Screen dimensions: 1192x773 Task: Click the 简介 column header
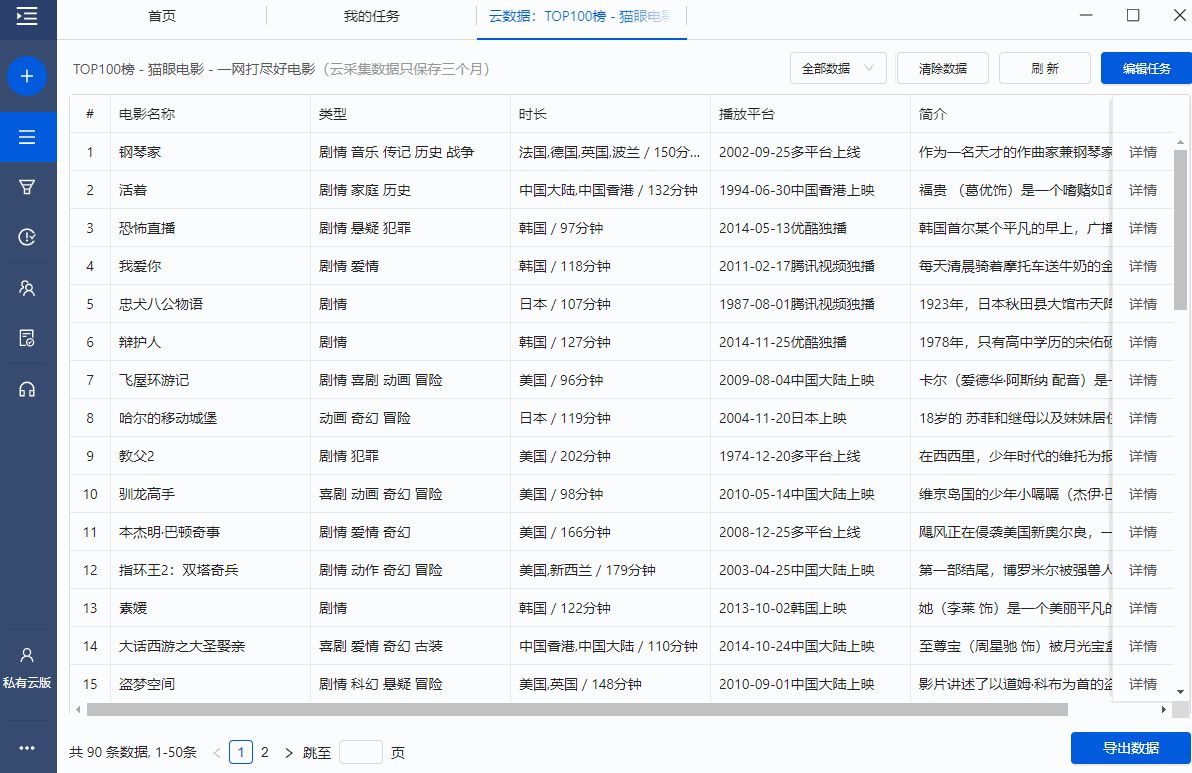1011,114
